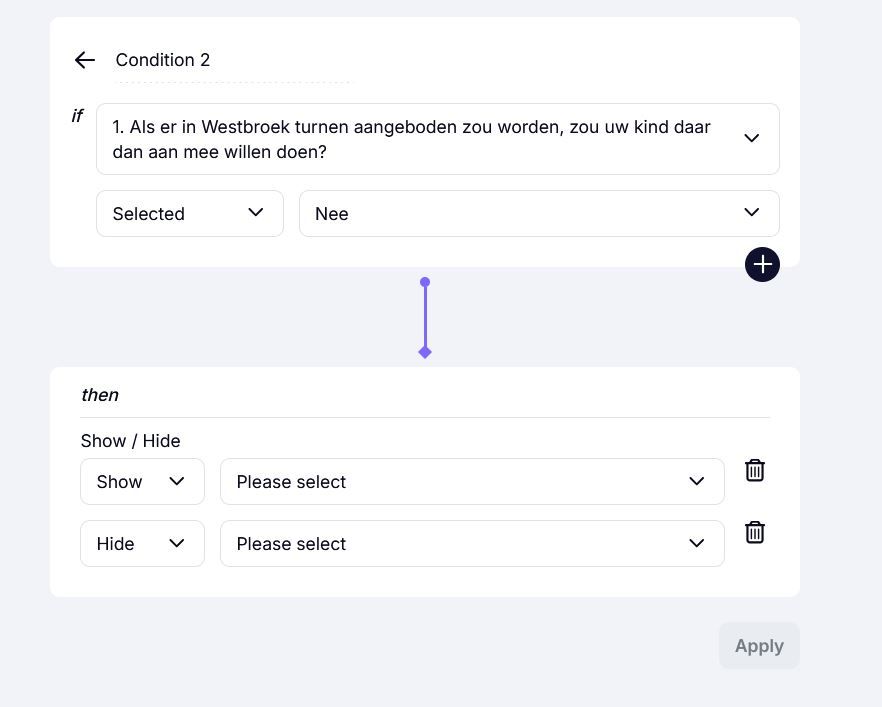Click the purple connector diamond above then
Screen dimensions: 882x707
[x=425, y=353]
